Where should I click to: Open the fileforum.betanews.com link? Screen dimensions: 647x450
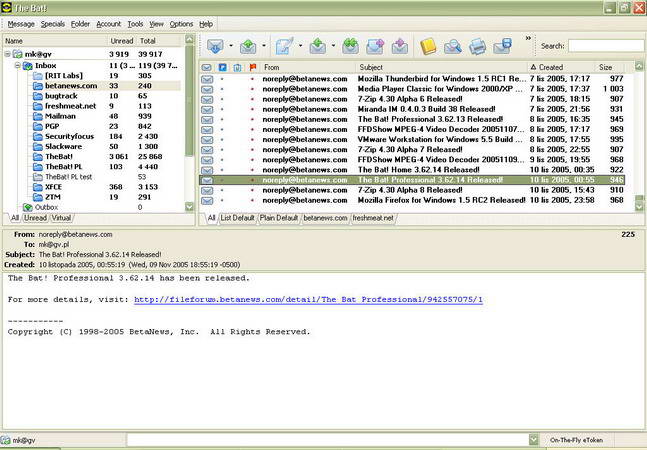coord(308,299)
